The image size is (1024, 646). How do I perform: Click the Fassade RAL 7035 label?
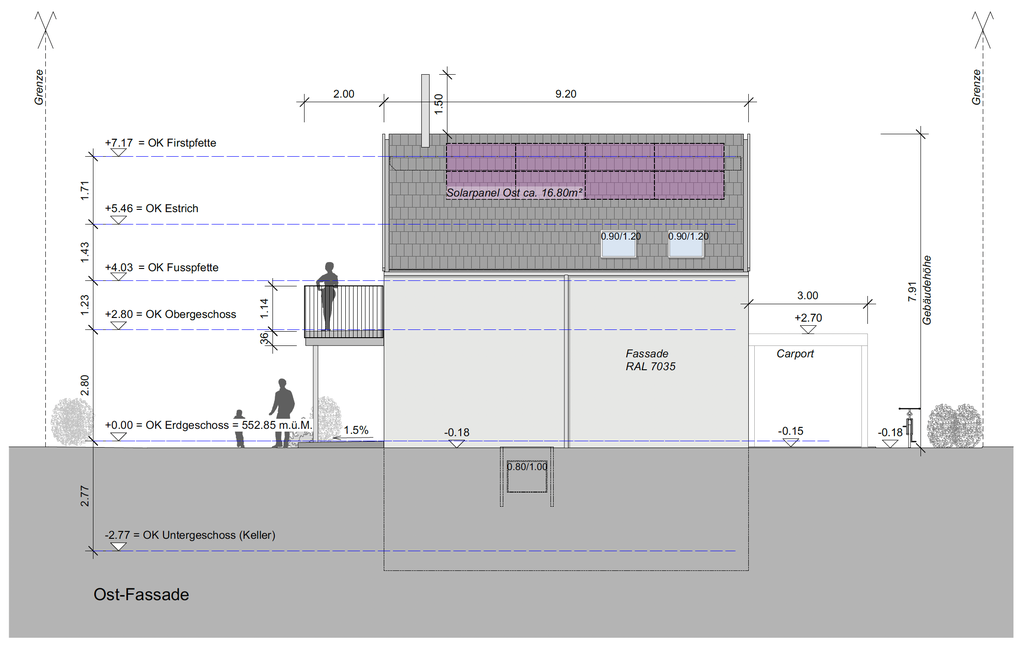click(650, 360)
